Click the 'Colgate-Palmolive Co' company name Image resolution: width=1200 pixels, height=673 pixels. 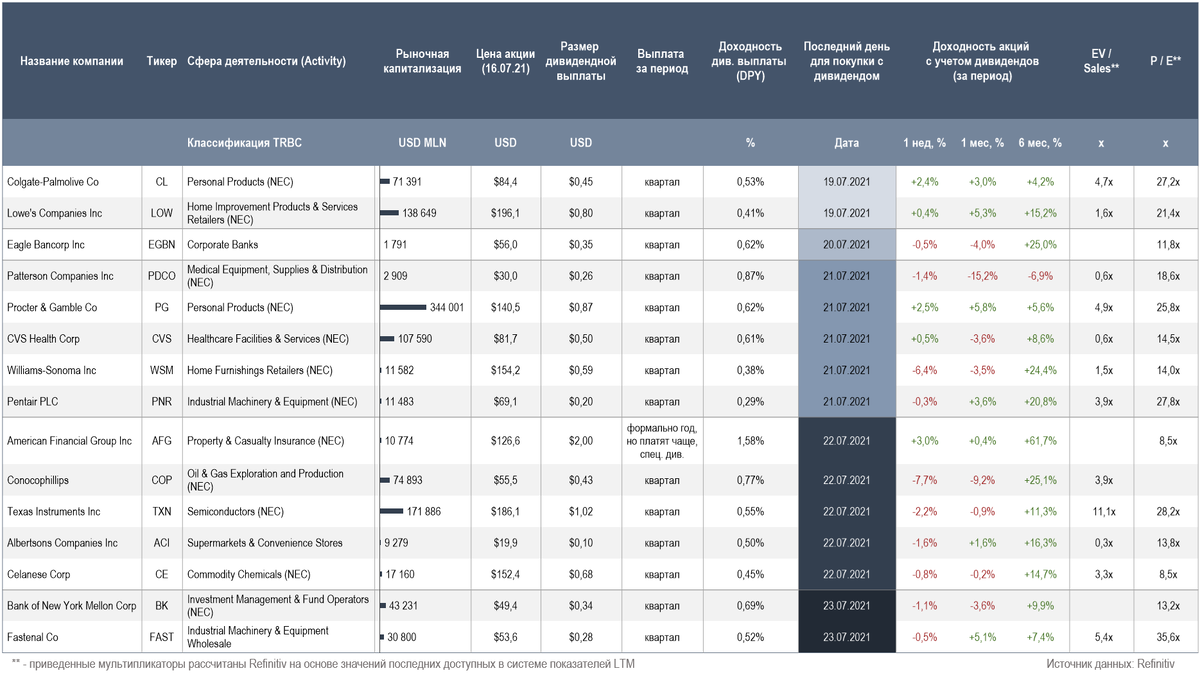[x=53, y=182]
